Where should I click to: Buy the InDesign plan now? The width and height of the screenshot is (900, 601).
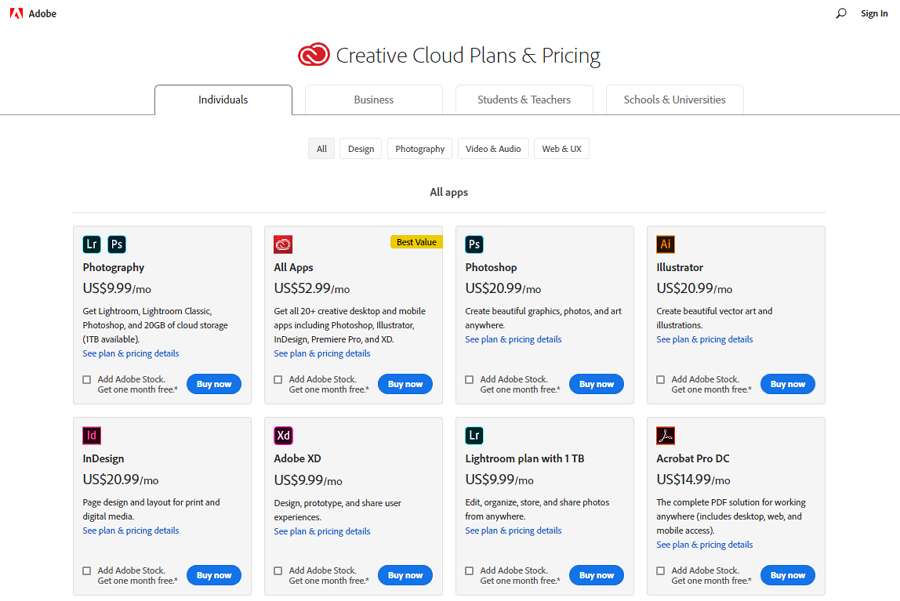point(214,575)
